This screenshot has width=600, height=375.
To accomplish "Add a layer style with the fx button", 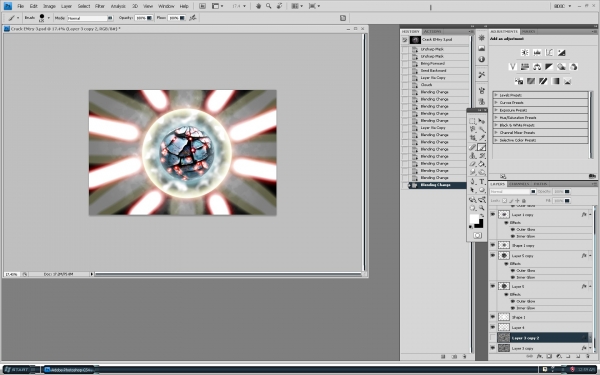I will pyautogui.click(x=540, y=356).
